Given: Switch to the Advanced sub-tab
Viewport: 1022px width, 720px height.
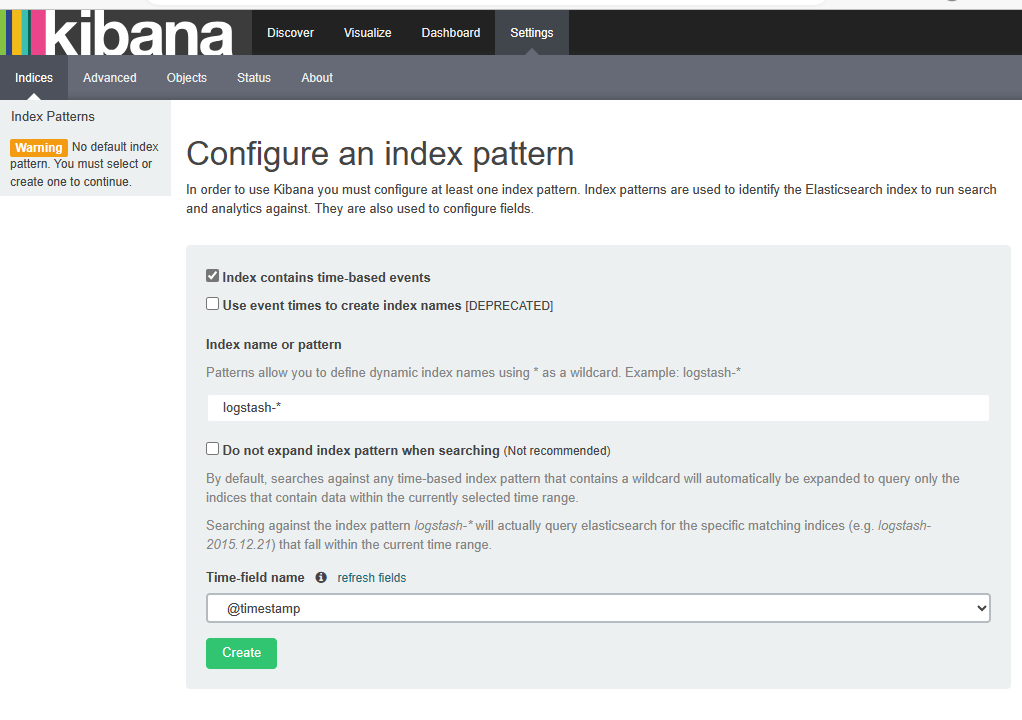Looking at the screenshot, I should pos(110,78).
